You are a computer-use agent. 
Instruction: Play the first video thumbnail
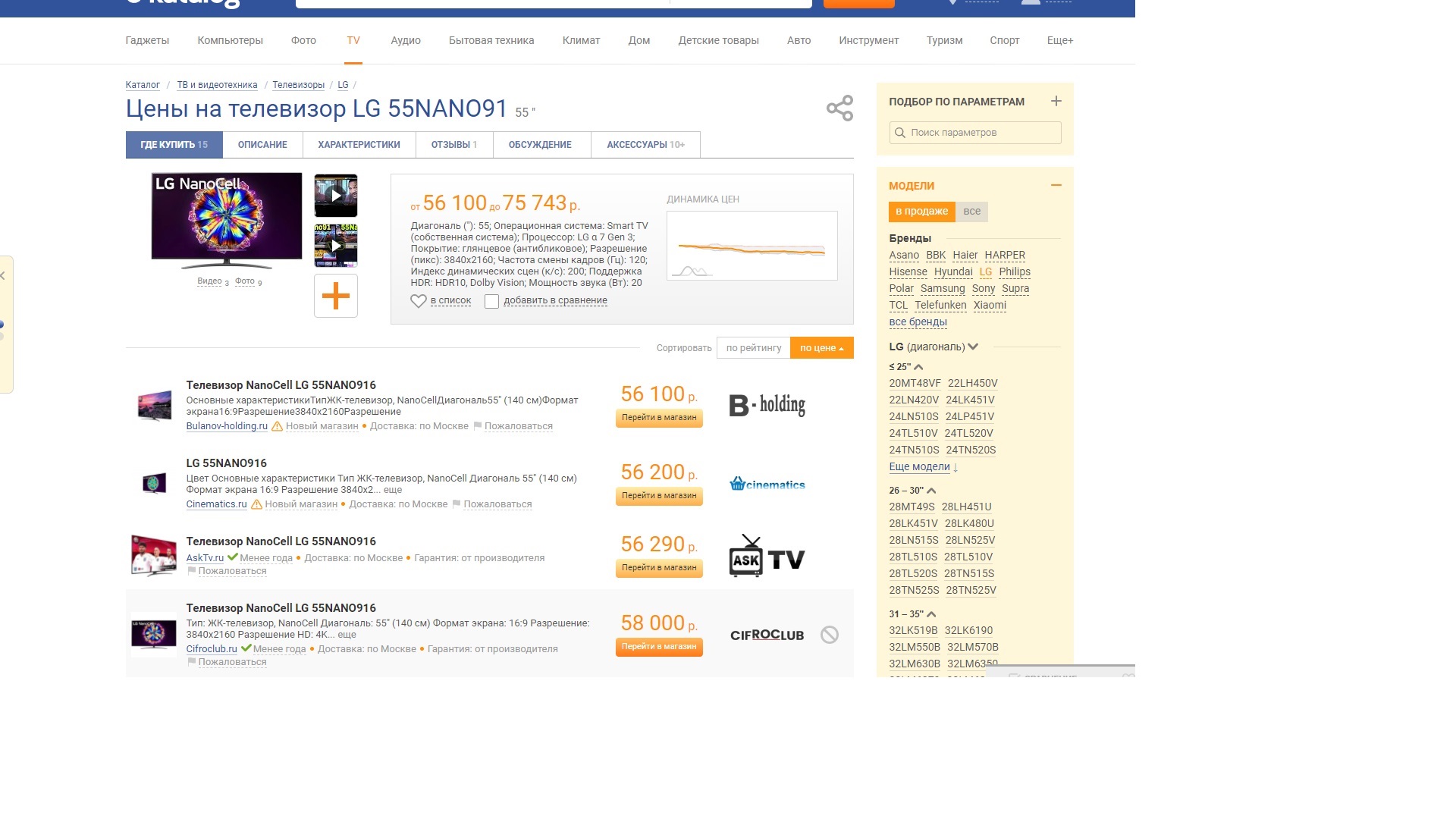click(336, 196)
